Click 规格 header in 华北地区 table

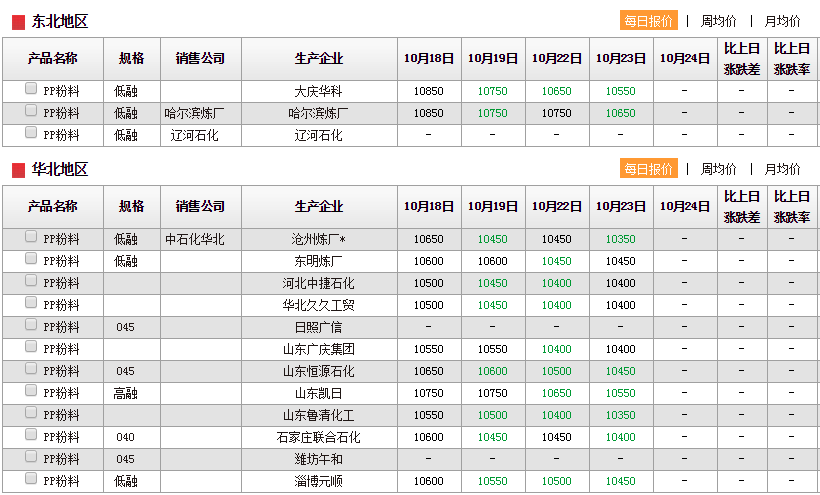(x=131, y=206)
